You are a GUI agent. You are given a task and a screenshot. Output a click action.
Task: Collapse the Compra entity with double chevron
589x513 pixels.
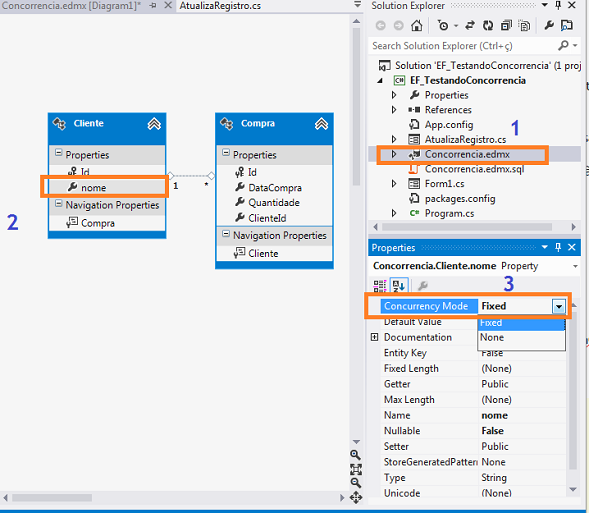(321, 124)
